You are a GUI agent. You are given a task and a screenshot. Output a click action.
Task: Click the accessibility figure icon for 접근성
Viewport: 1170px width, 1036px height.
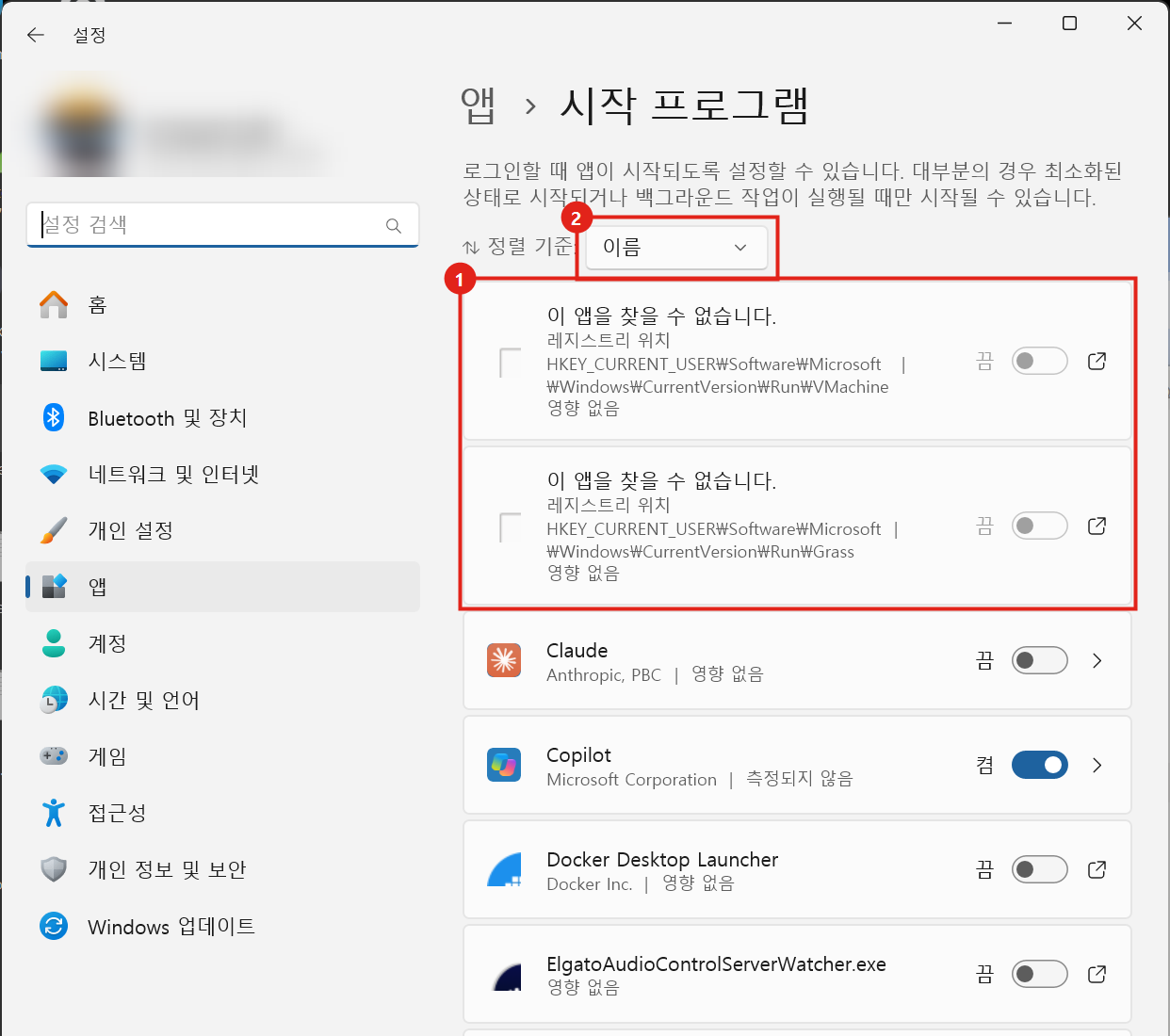tap(54, 813)
